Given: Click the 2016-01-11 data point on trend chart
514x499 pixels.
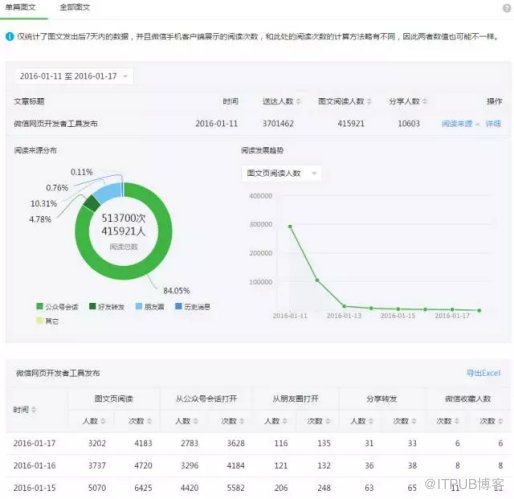Looking at the screenshot, I should click(x=290, y=227).
